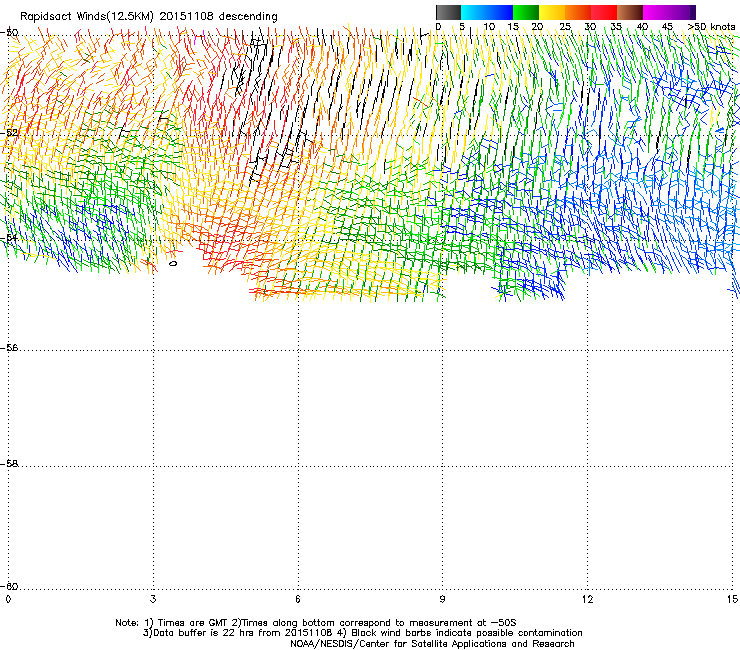Click the -52 latitude axis label

click(9, 133)
